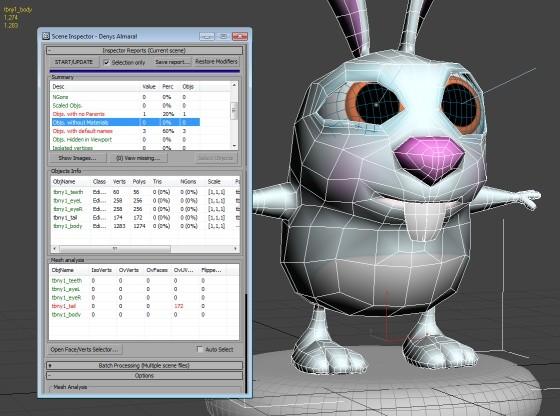The width and height of the screenshot is (560, 416).
Task: Select Objs. without Materials row
Action: [125, 122]
